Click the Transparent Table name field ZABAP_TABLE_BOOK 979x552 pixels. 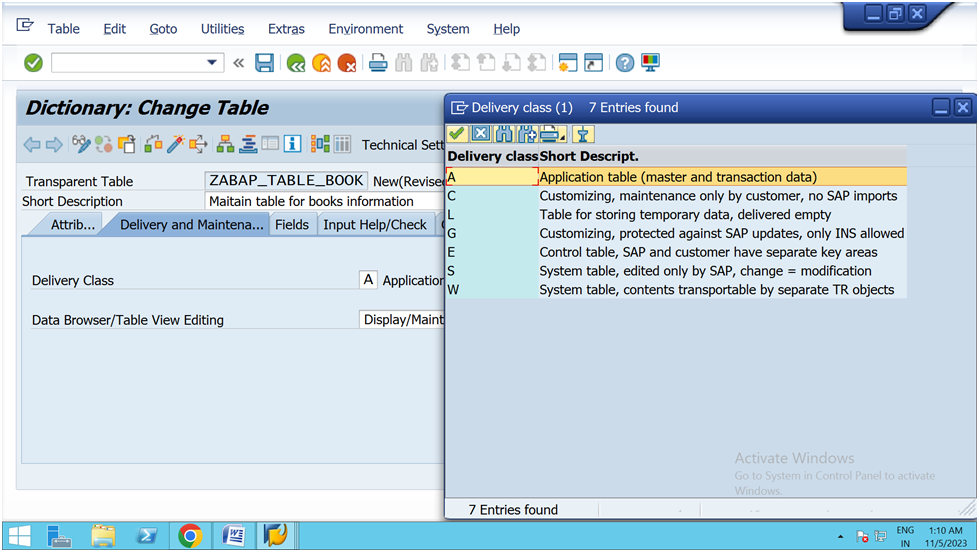[286, 180]
